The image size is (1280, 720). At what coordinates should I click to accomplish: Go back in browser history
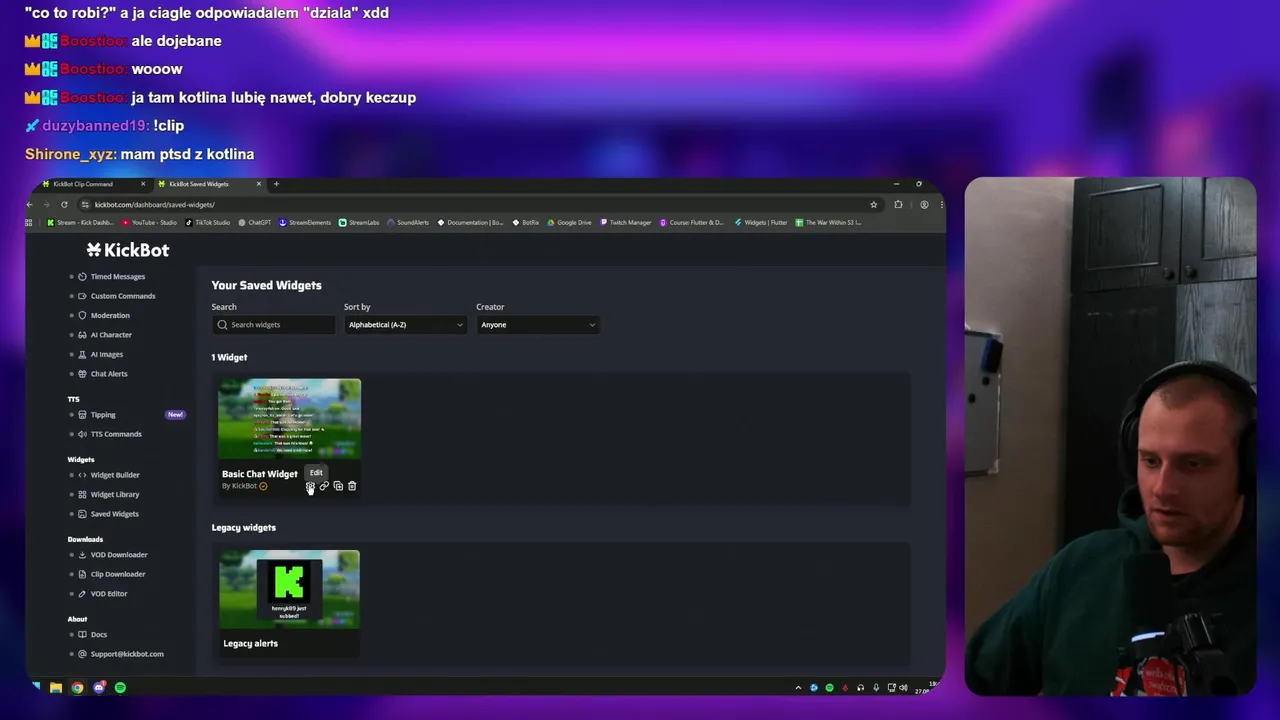[30, 205]
